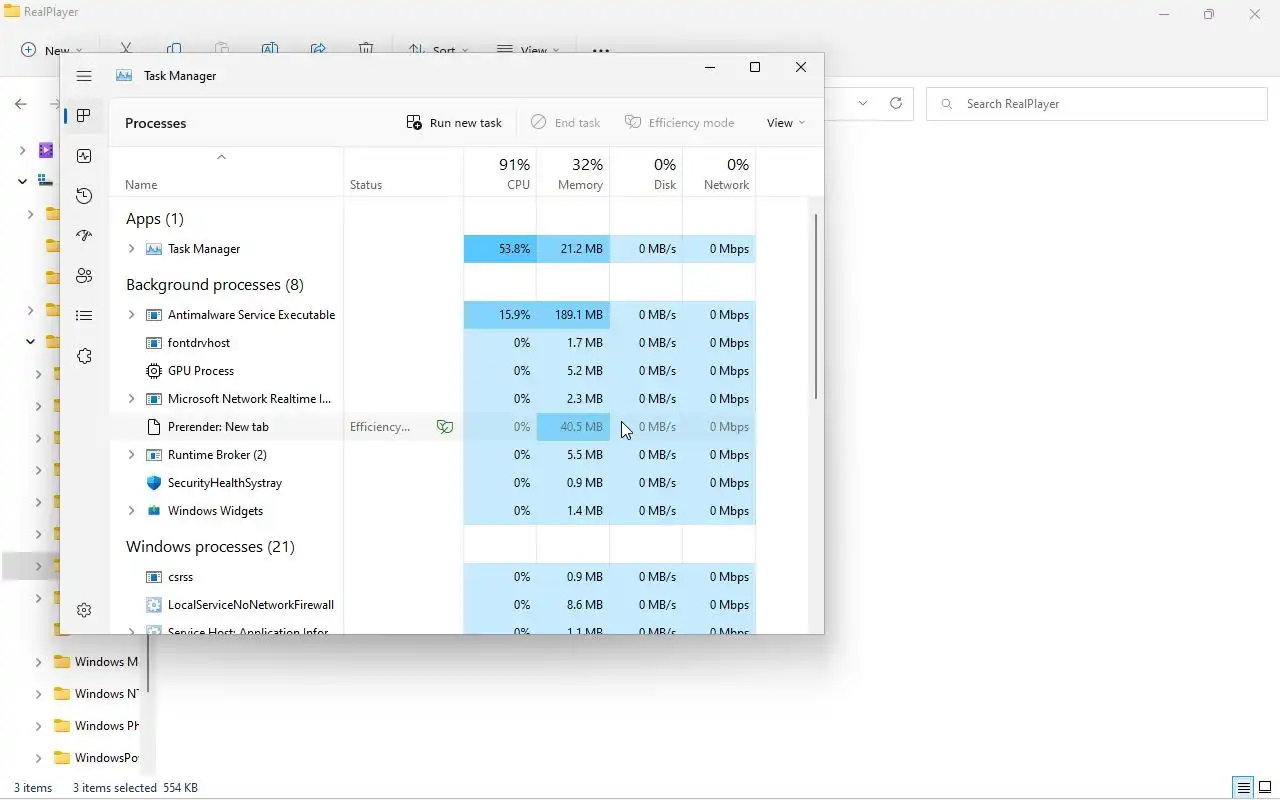Click Run new task
The width and height of the screenshot is (1280, 800).
tap(454, 123)
